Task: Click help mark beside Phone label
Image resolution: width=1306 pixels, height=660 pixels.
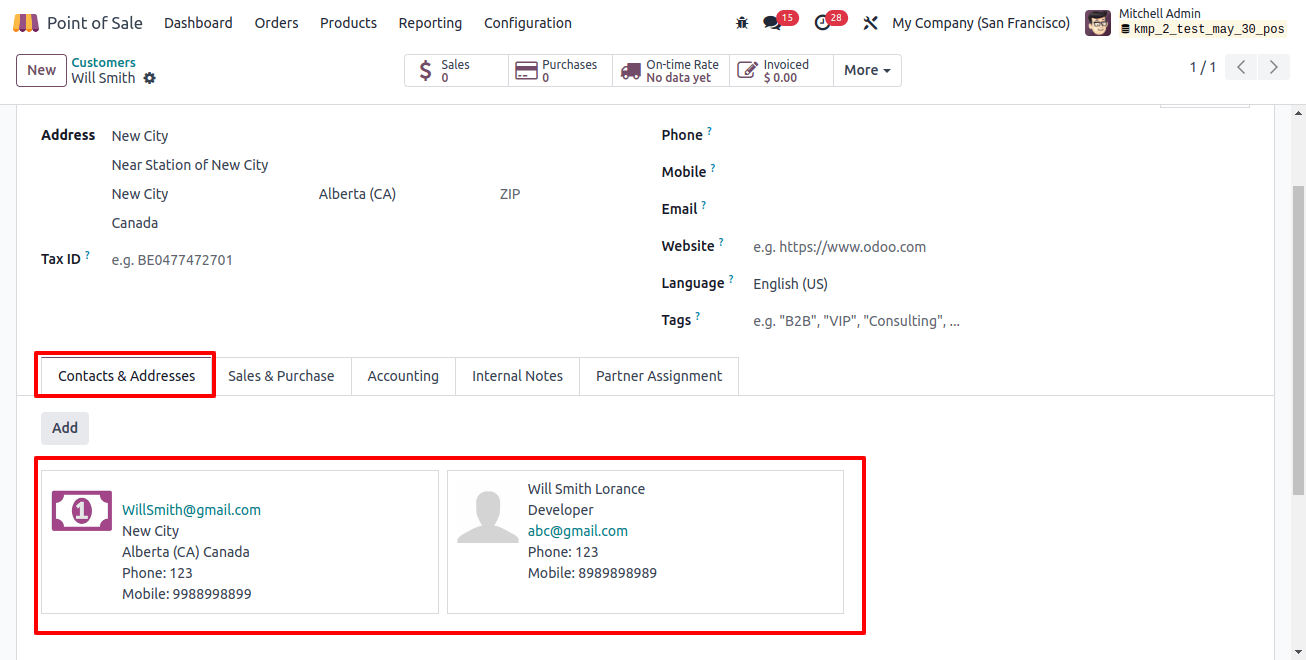Action: click(710, 131)
